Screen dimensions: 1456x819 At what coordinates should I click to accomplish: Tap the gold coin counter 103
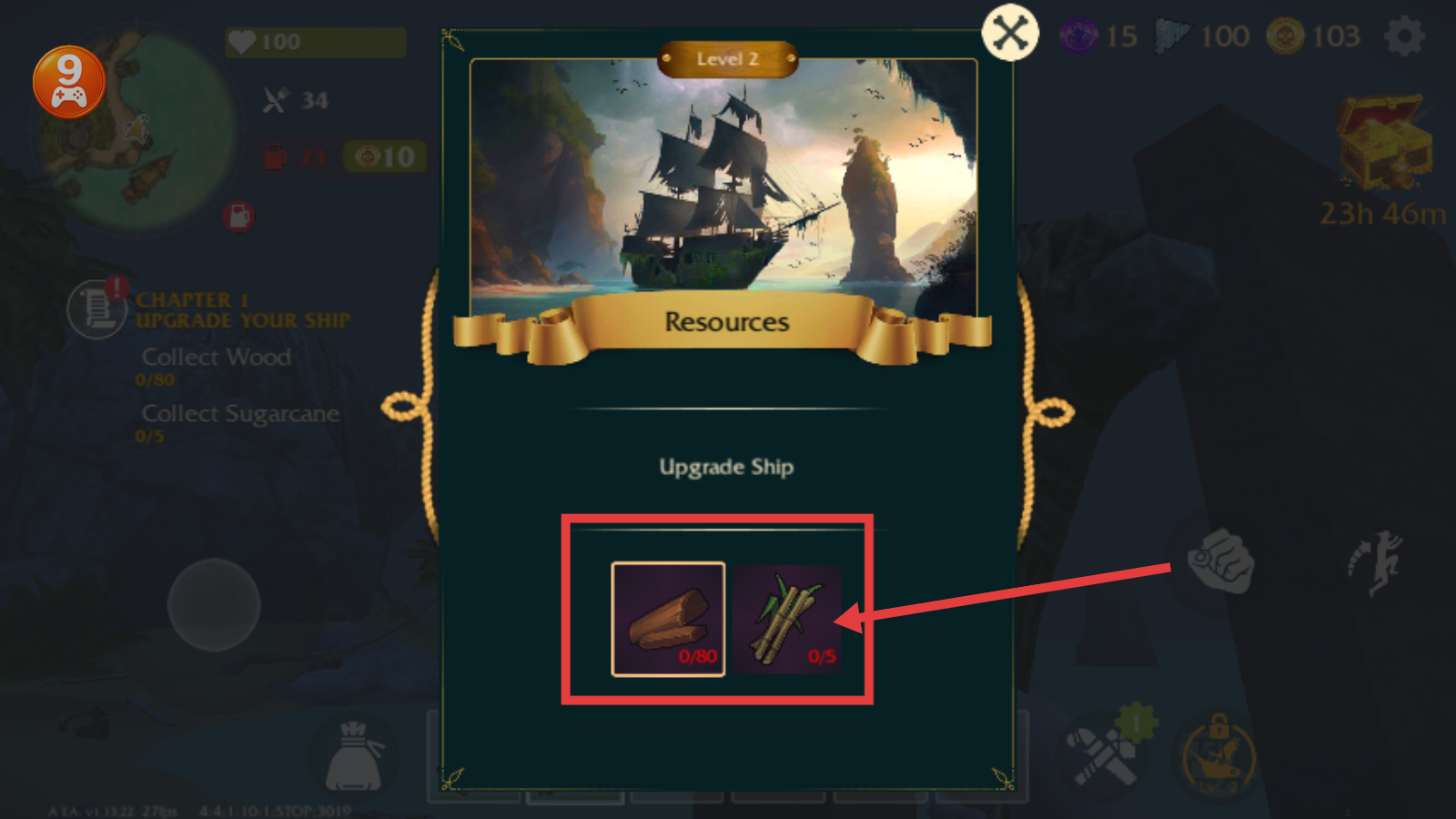pyautogui.click(x=1314, y=36)
